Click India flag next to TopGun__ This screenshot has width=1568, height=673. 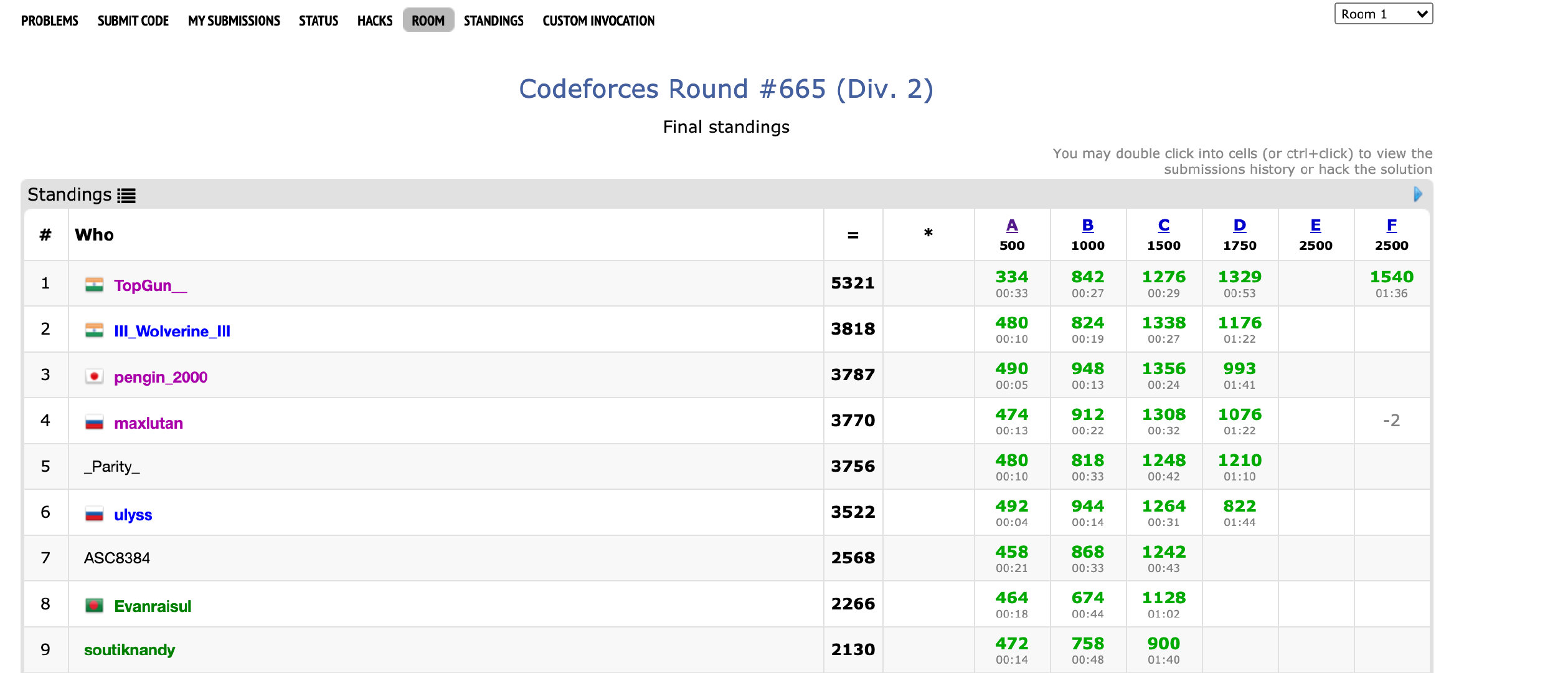(94, 285)
